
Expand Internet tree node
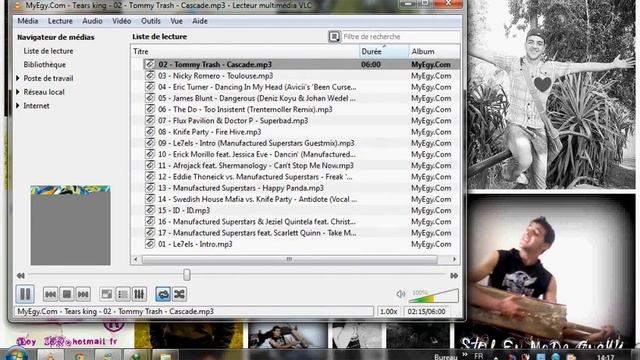pyautogui.click(x=18, y=106)
